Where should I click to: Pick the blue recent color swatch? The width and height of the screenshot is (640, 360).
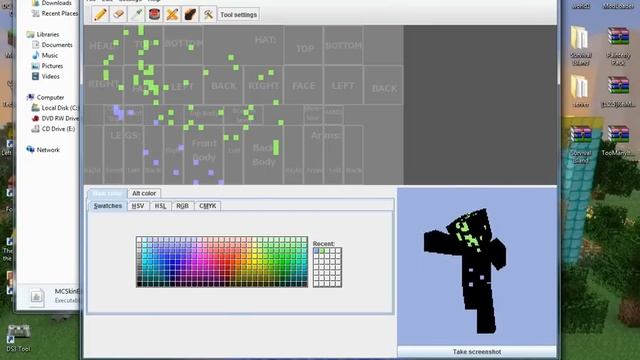click(316, 251)
